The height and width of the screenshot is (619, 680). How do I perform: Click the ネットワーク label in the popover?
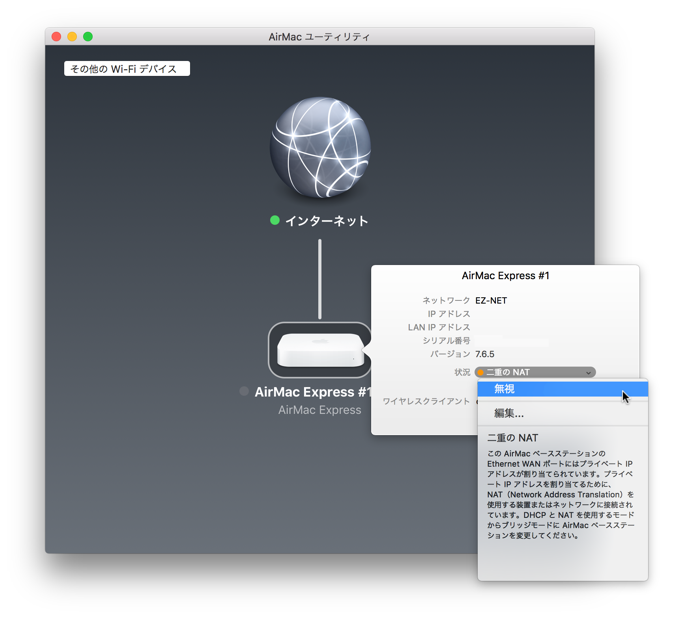tap(446, 300)
